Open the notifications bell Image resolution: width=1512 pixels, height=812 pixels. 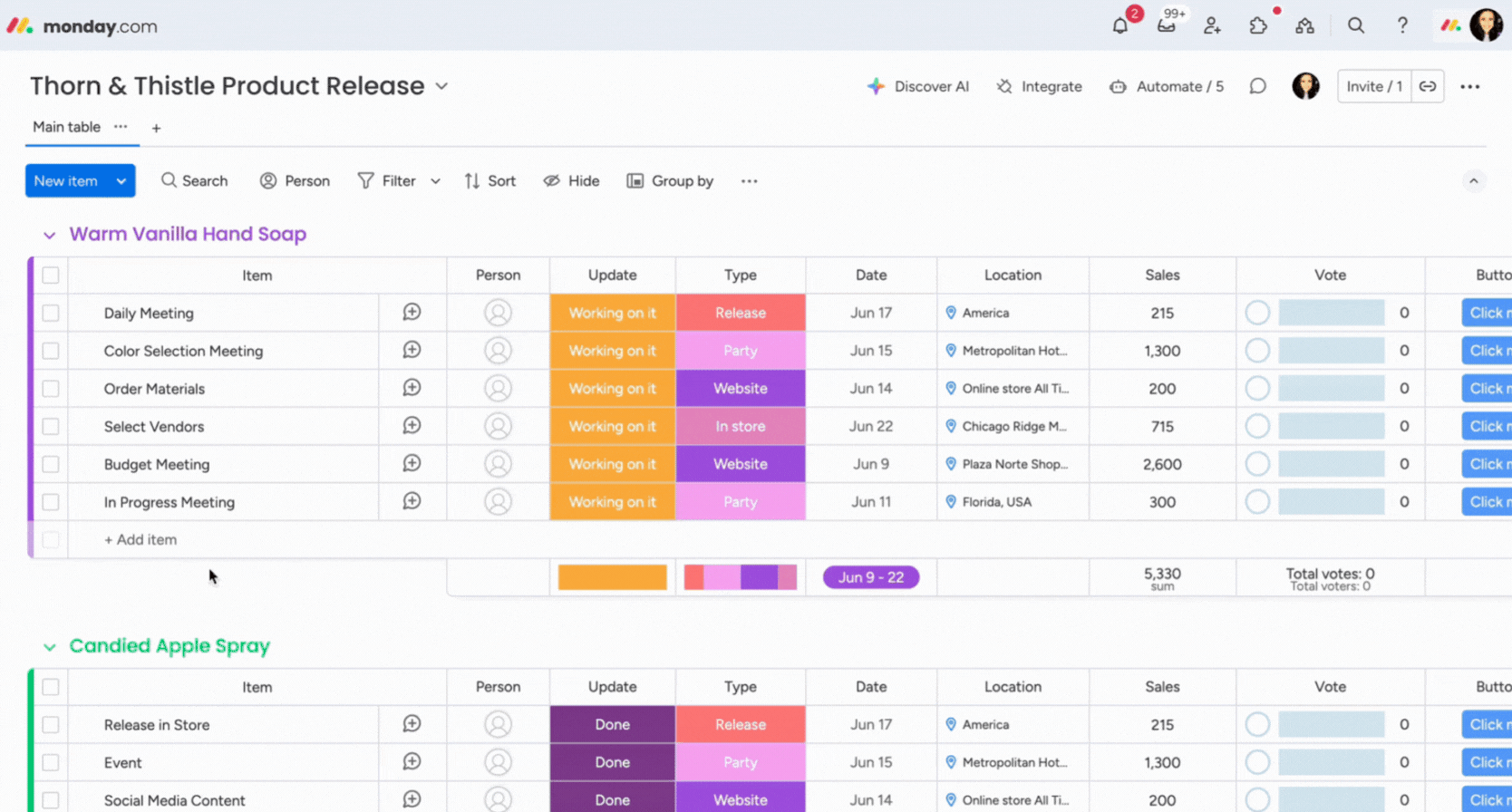click(1120, 26)
